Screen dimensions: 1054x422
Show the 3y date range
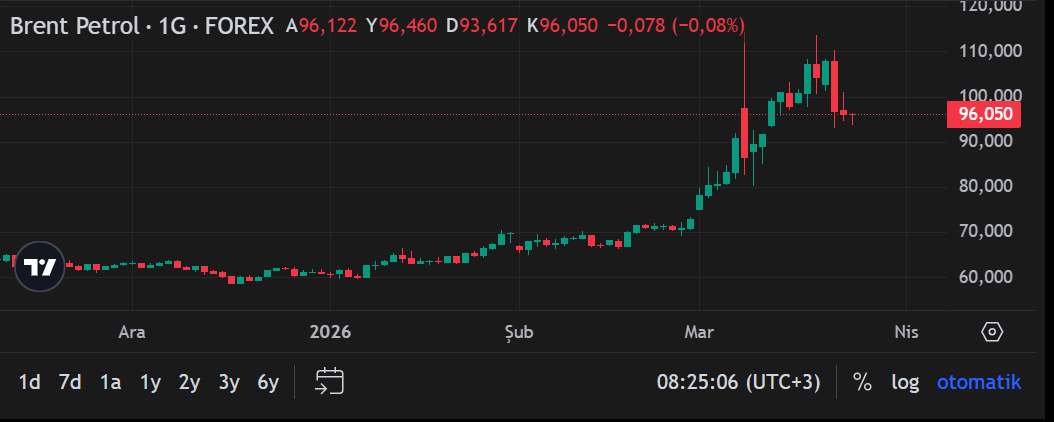pyautogui.click(x=229, y=382)
